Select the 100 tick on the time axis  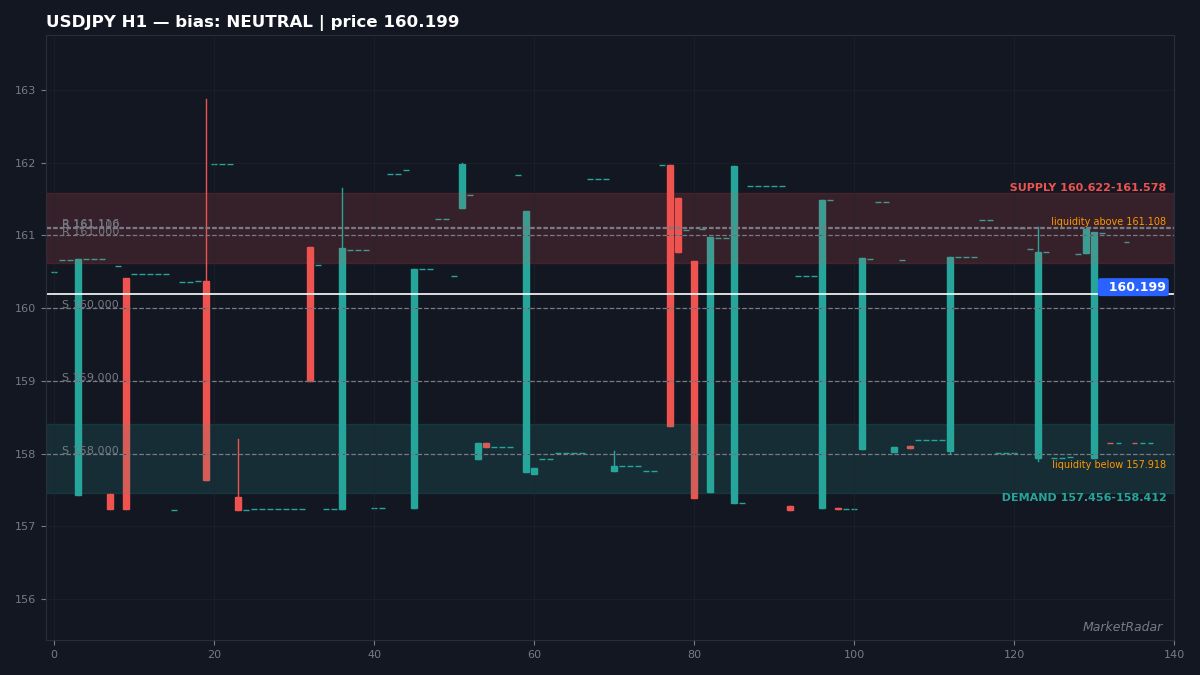tap(854, 654)
